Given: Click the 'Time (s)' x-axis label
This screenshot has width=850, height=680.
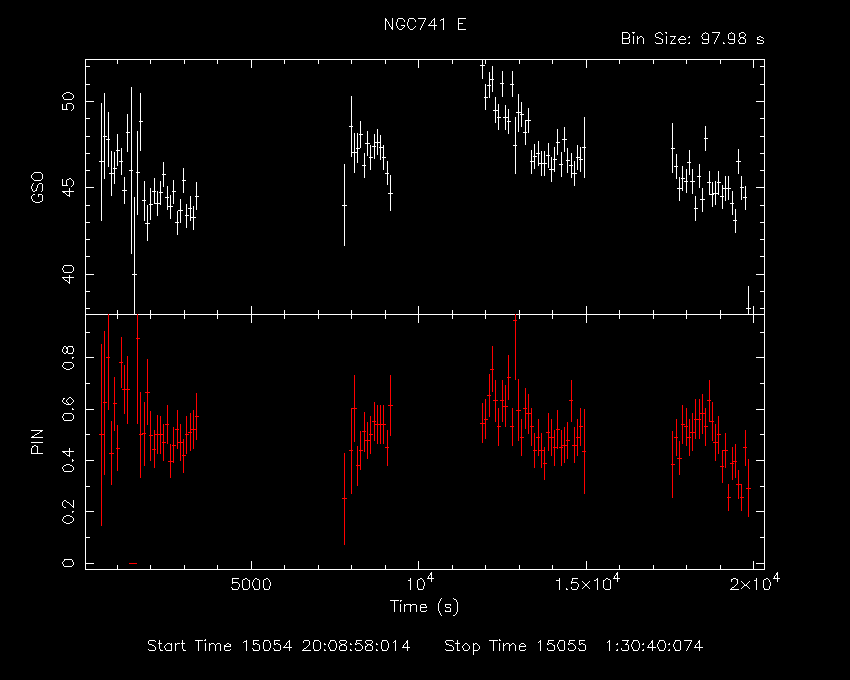Looking at the screenshot, I should coord(424,606).
